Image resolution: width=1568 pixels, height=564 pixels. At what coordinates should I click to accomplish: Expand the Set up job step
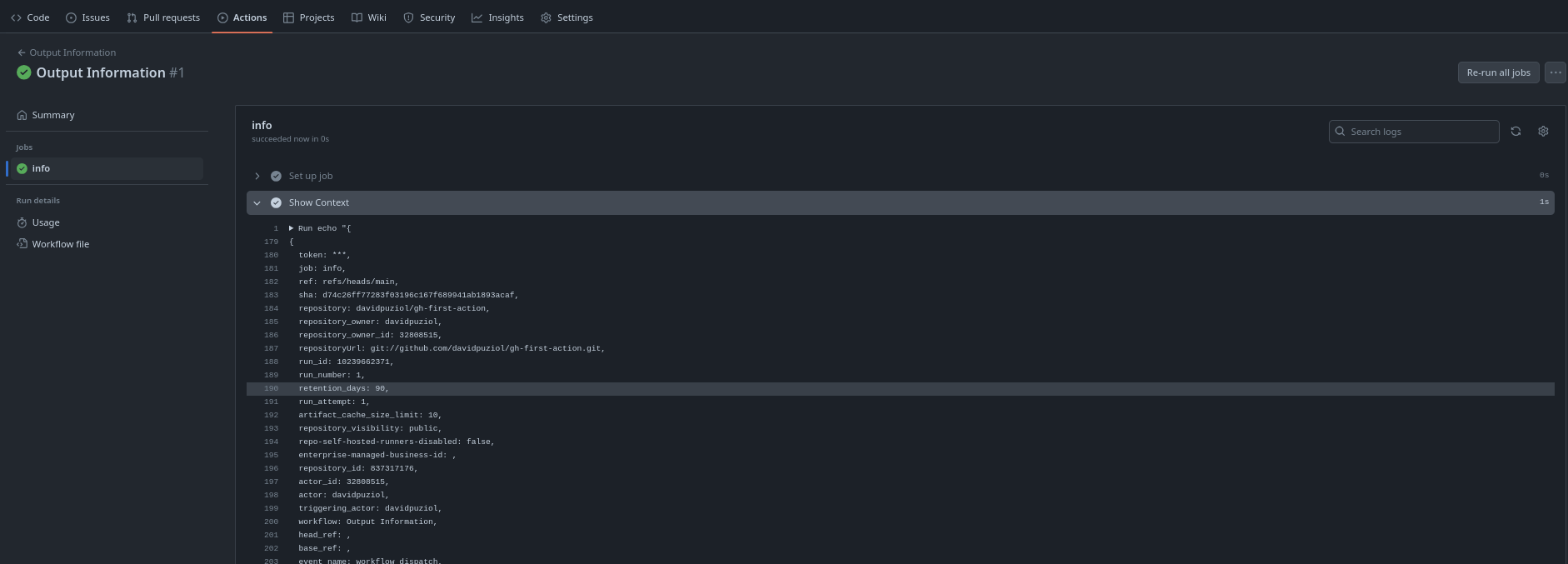click(x=257, y=176)
